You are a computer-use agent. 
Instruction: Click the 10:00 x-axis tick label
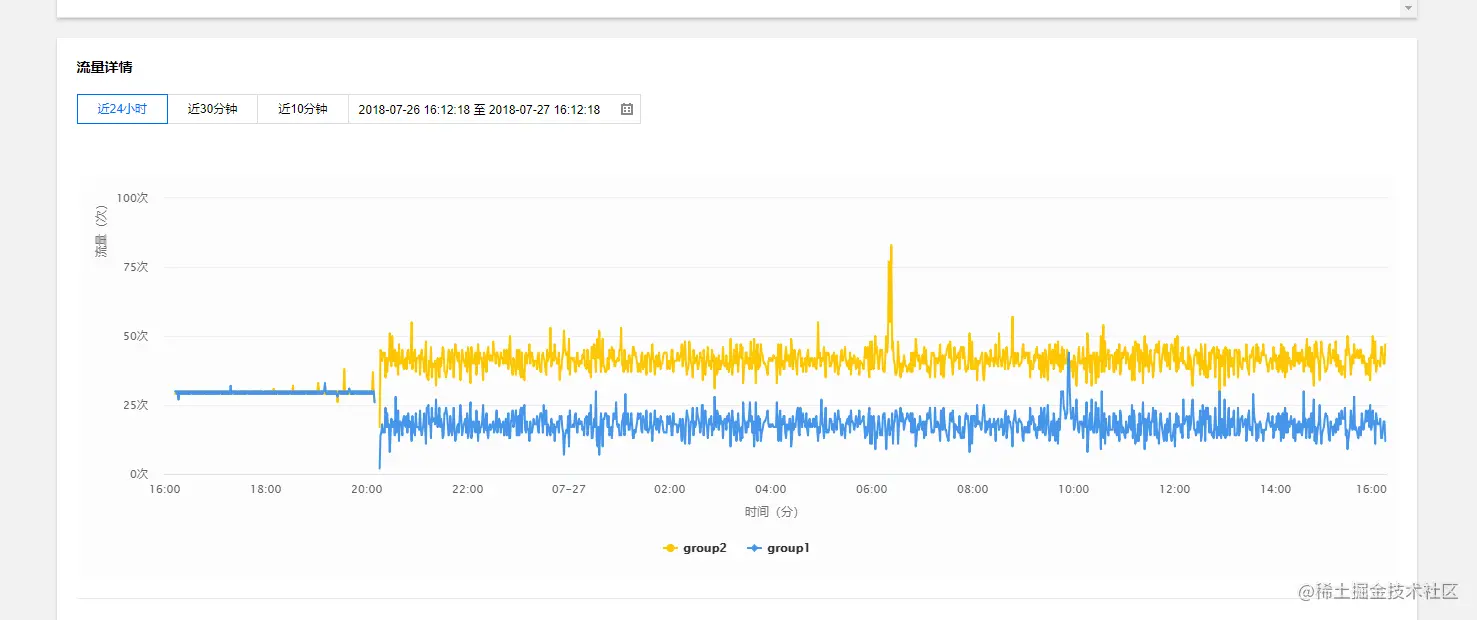[1073, 489]
